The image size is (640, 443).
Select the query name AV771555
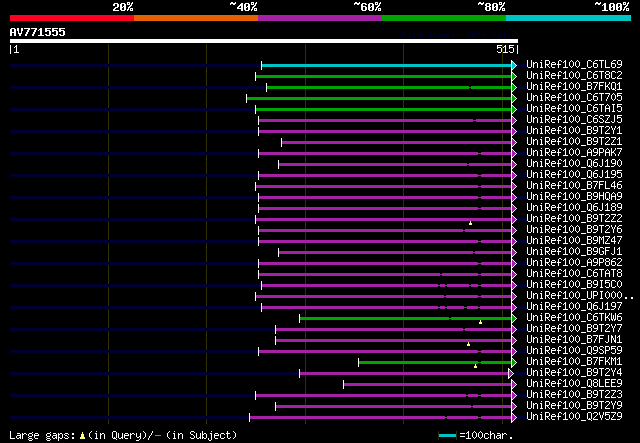tap(38, 32)
